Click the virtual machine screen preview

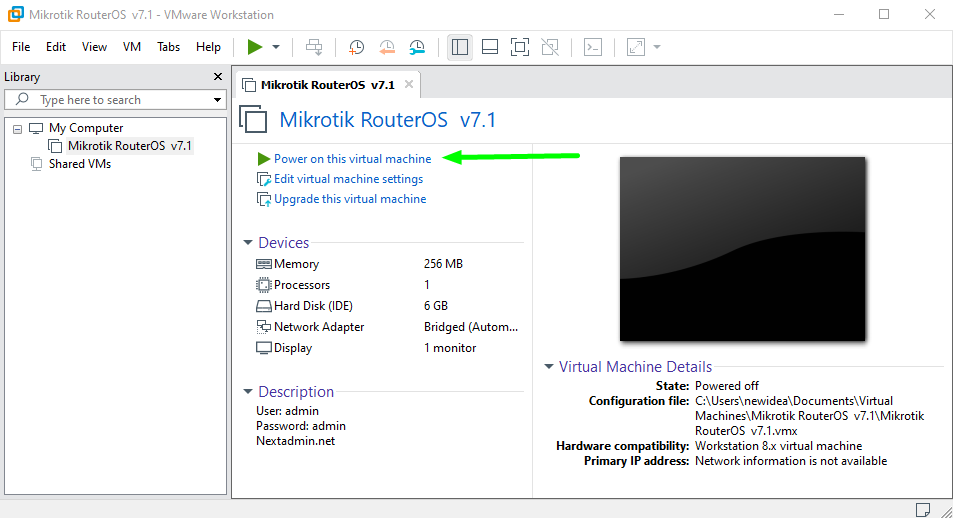[742, 249]
